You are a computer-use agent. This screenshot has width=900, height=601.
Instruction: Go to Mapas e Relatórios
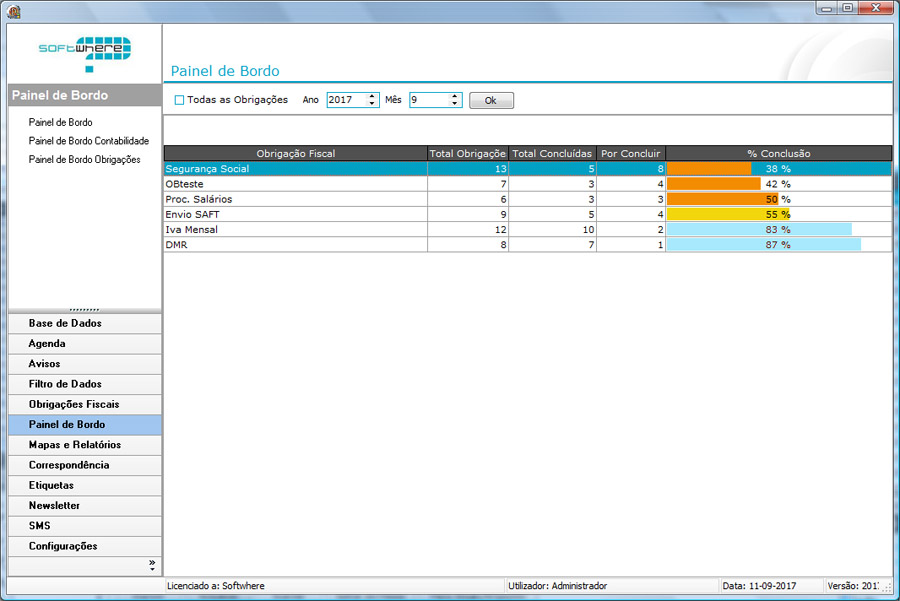(x=75, y=445)
